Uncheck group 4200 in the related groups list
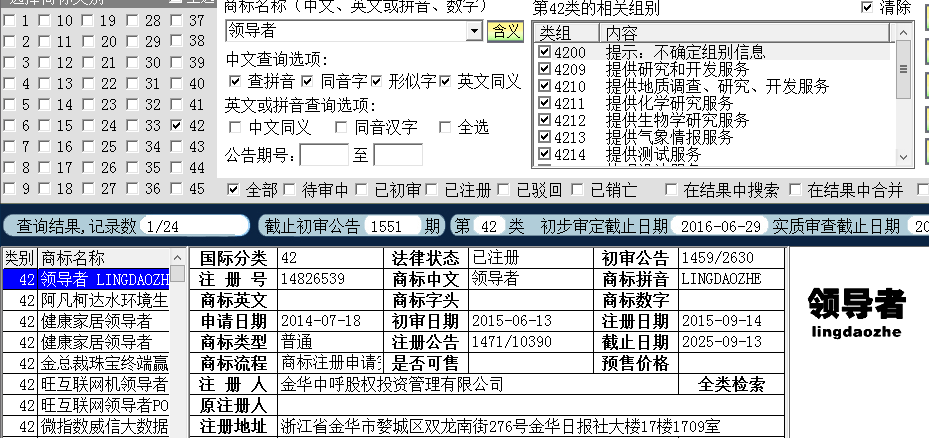Screen dimensions: 929x438 click(x=544, y=52)
